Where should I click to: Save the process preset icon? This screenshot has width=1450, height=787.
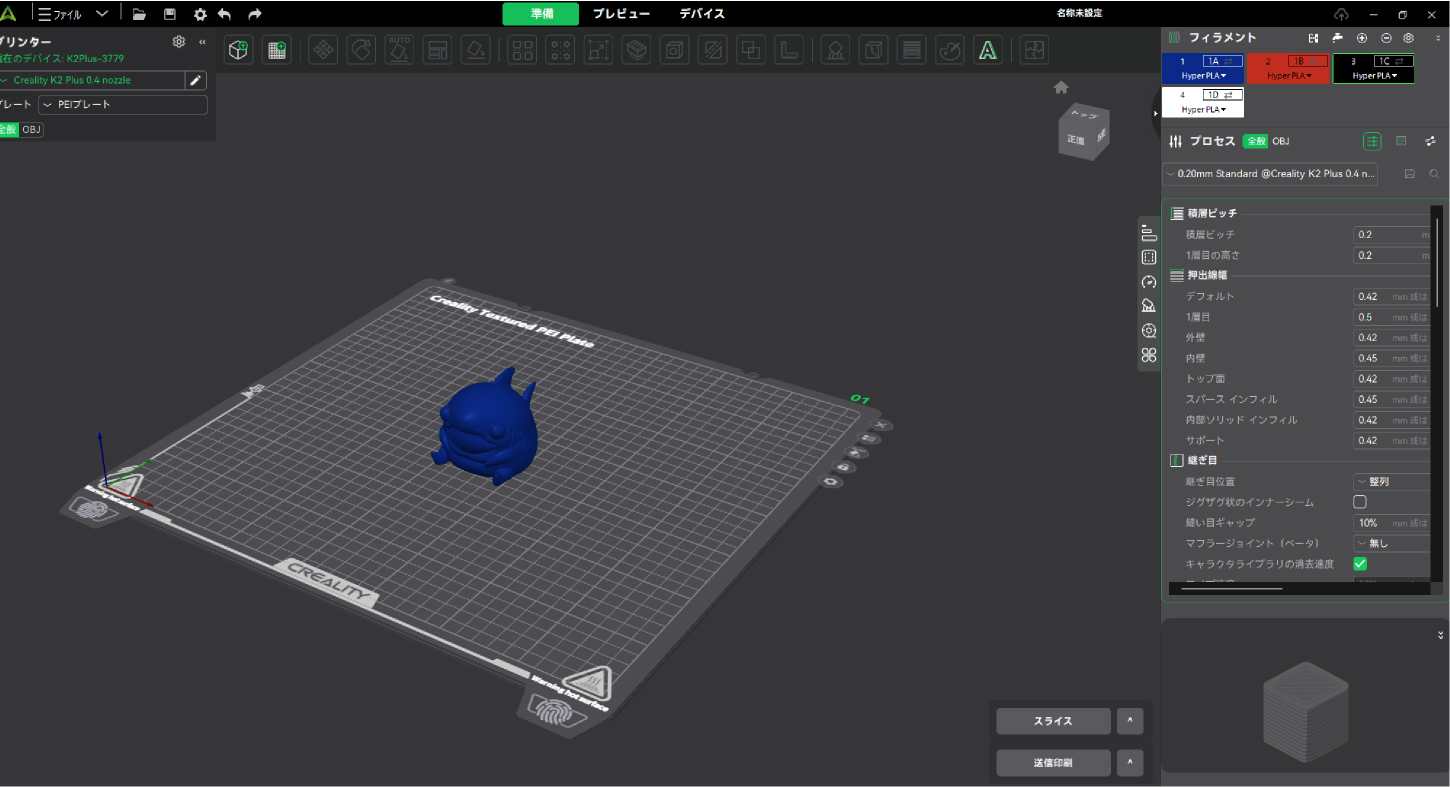[x=1410, y=174]
